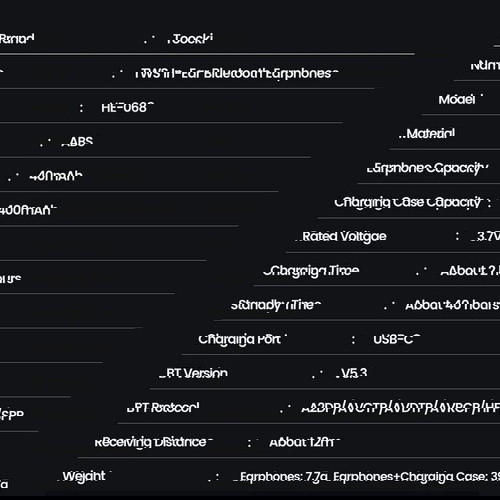The width and height of the screenshot is (500, 500).
Task: Click the Rated Voltage label
Action: click(x=344, y=237)
